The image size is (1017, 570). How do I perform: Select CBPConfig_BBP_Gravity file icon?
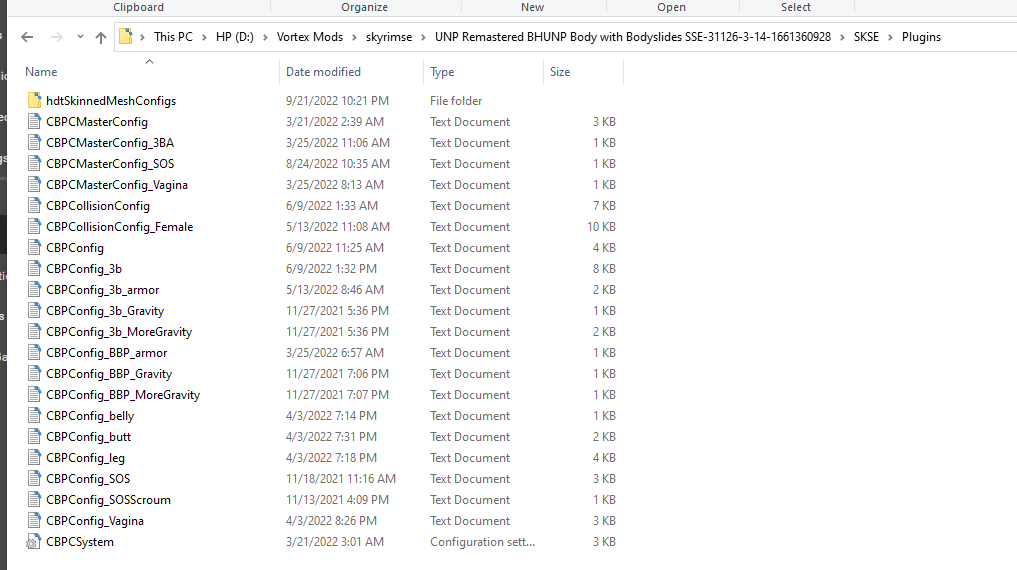pyautogui.click(x=34, y=374)
